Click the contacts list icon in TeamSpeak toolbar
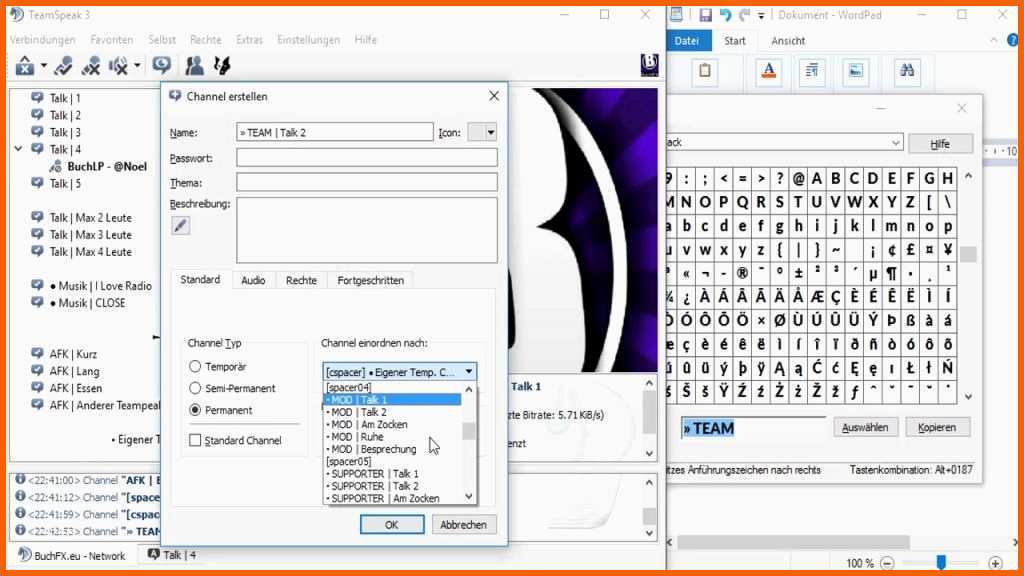The height and width of the screenshot is (576, 1024). pyautogui.click(x=195, y=66)
